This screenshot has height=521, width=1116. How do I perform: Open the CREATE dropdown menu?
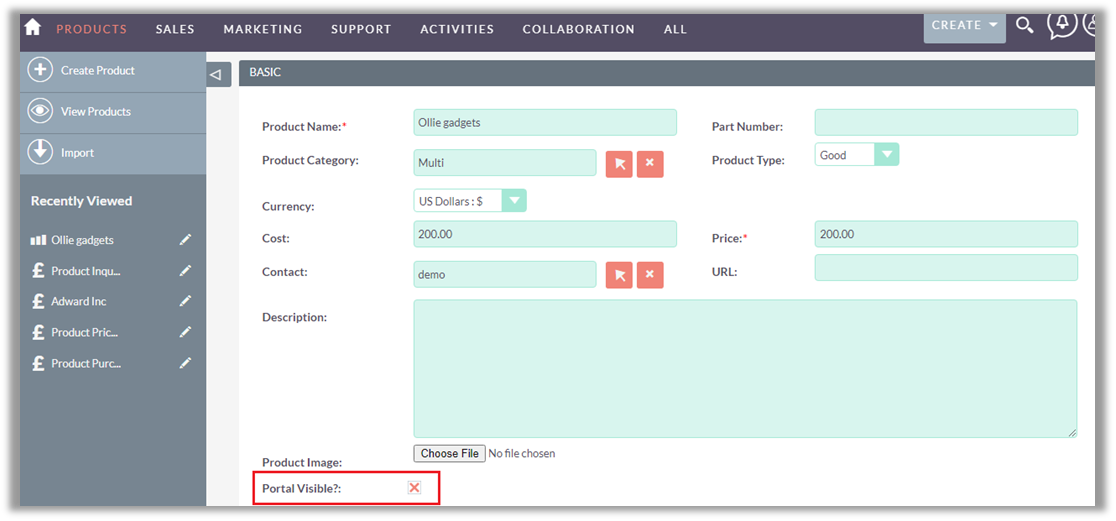964,26
